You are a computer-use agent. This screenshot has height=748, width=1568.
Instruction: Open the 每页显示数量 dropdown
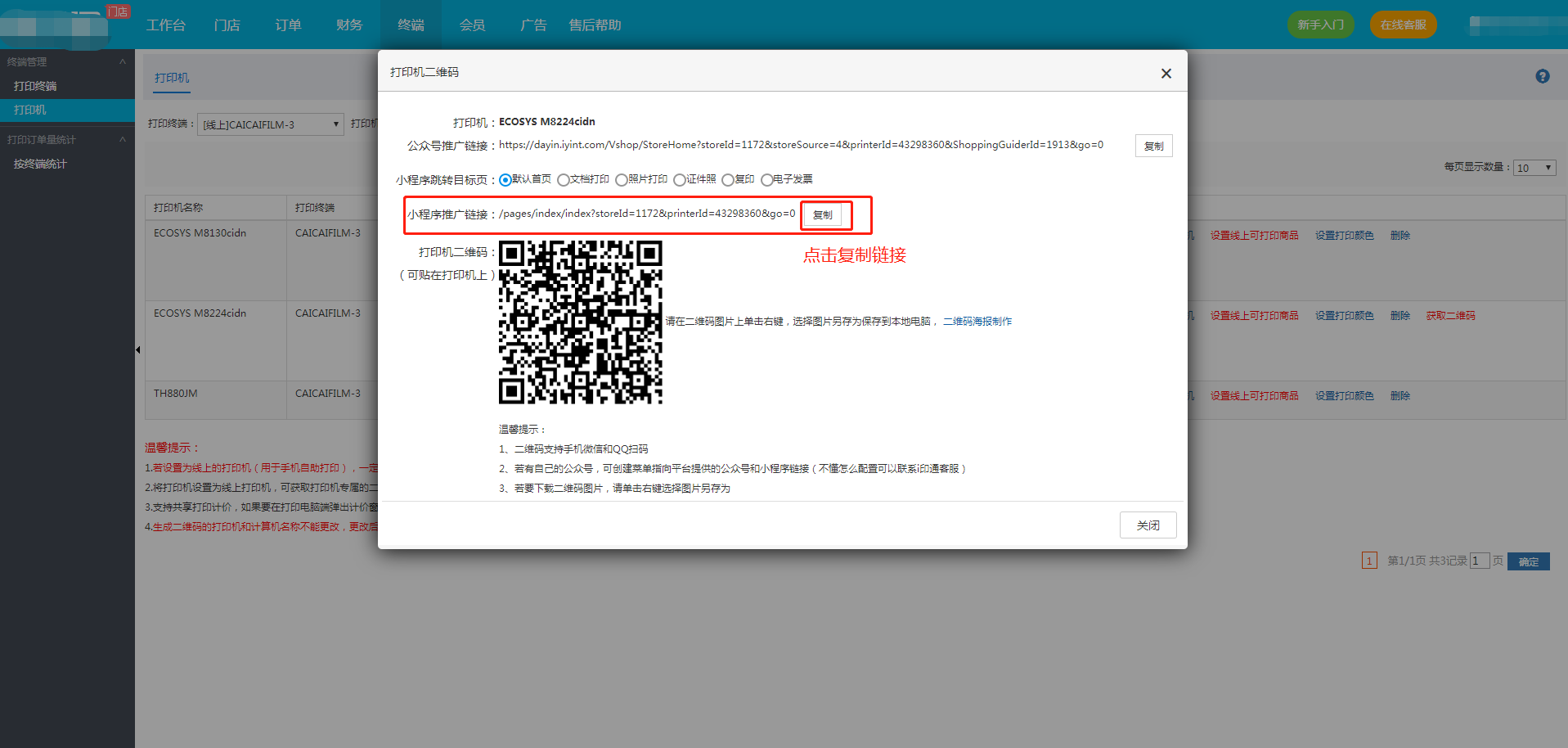coord(1534,167)
